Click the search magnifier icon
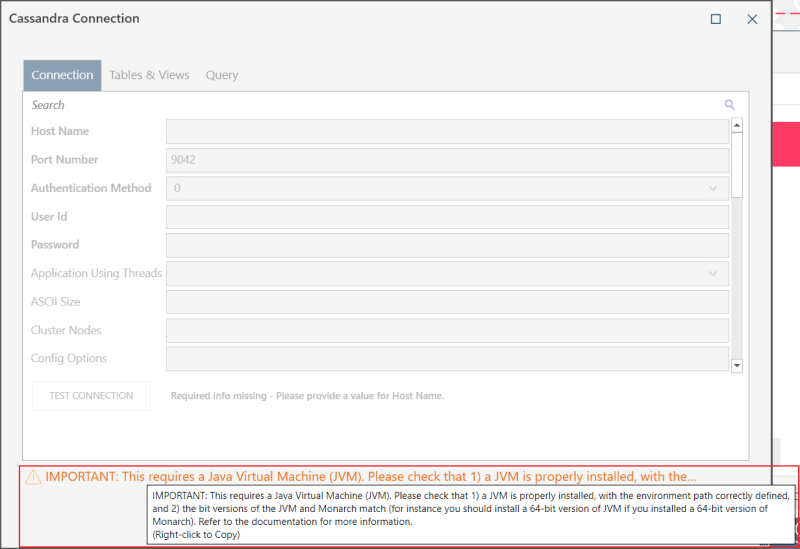Screen dimensions: 800x549 (x=730, y=104)
